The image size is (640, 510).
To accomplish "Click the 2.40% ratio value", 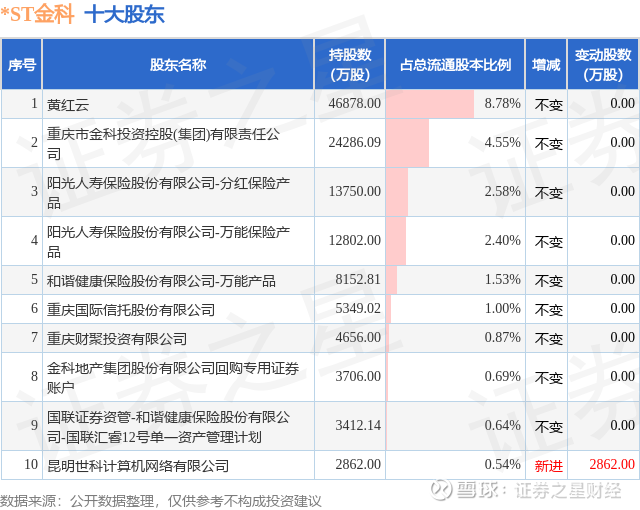I will point(502,240).
